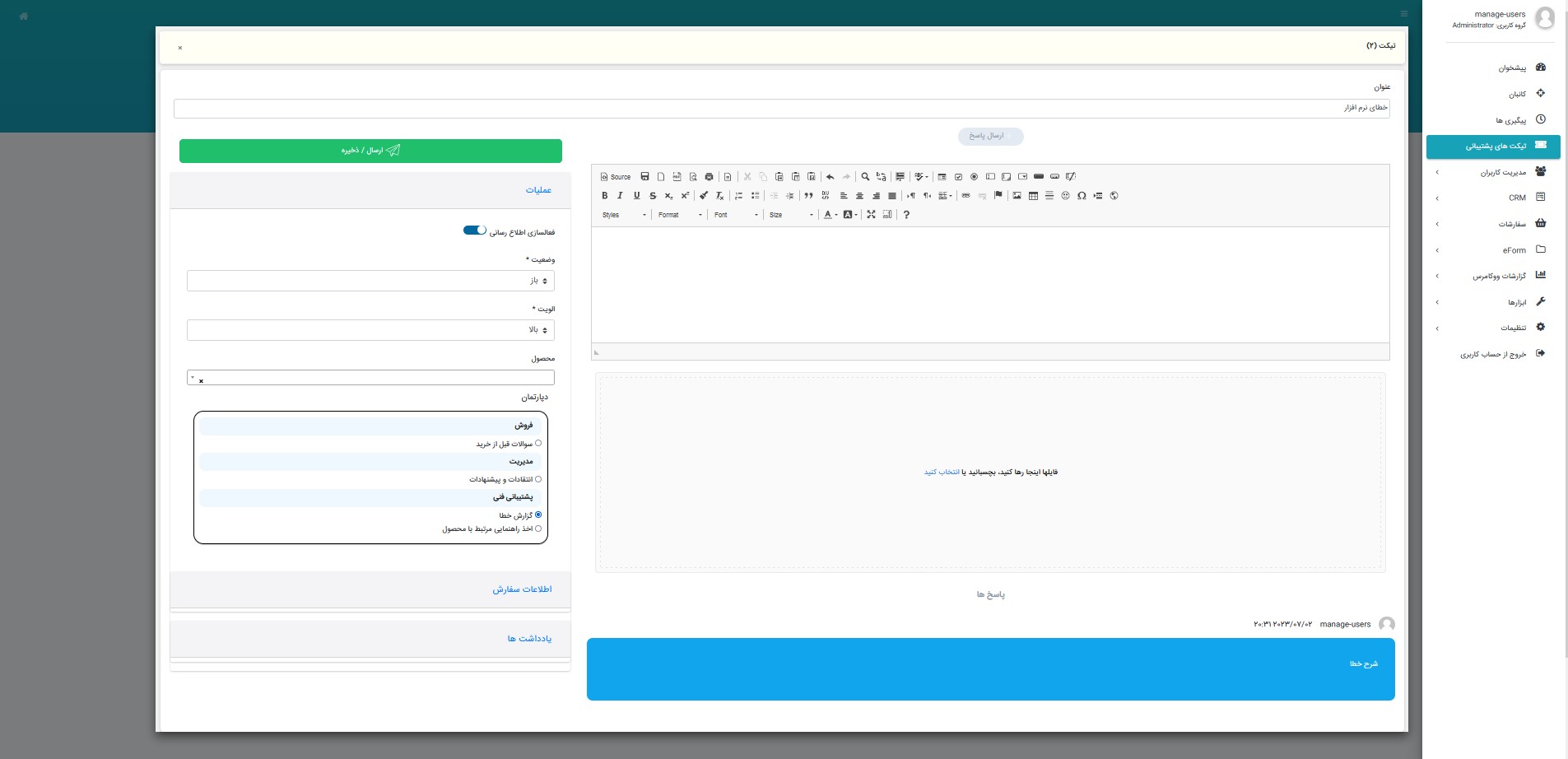This screenshot has width=1568, height=759.
Task: Open the Font dropdown in the editor
Action: 736,215
